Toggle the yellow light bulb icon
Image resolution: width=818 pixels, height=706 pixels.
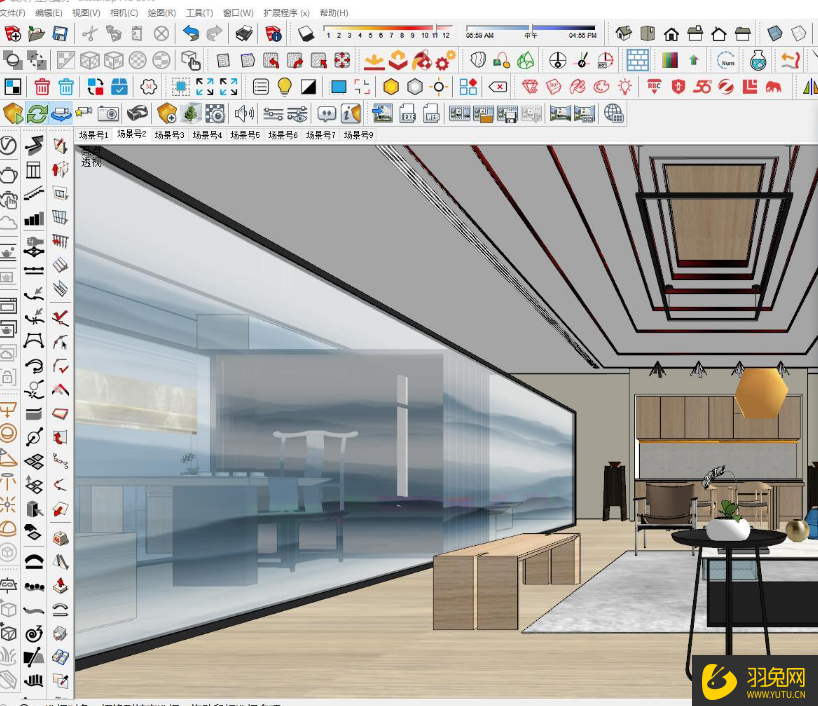click(x=285, y=87)
